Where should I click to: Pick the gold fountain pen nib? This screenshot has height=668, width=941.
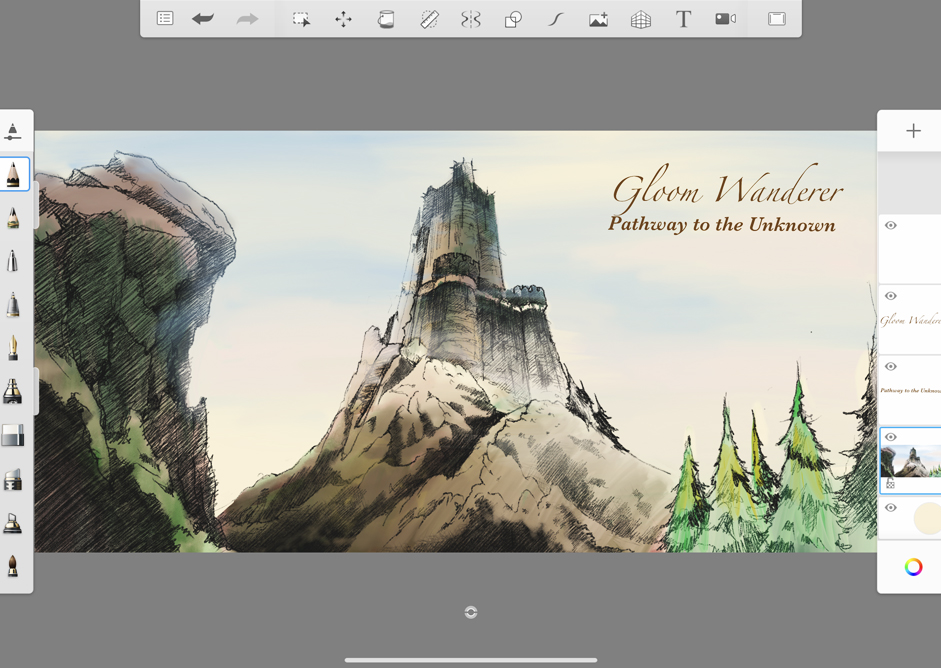(13, 348)
